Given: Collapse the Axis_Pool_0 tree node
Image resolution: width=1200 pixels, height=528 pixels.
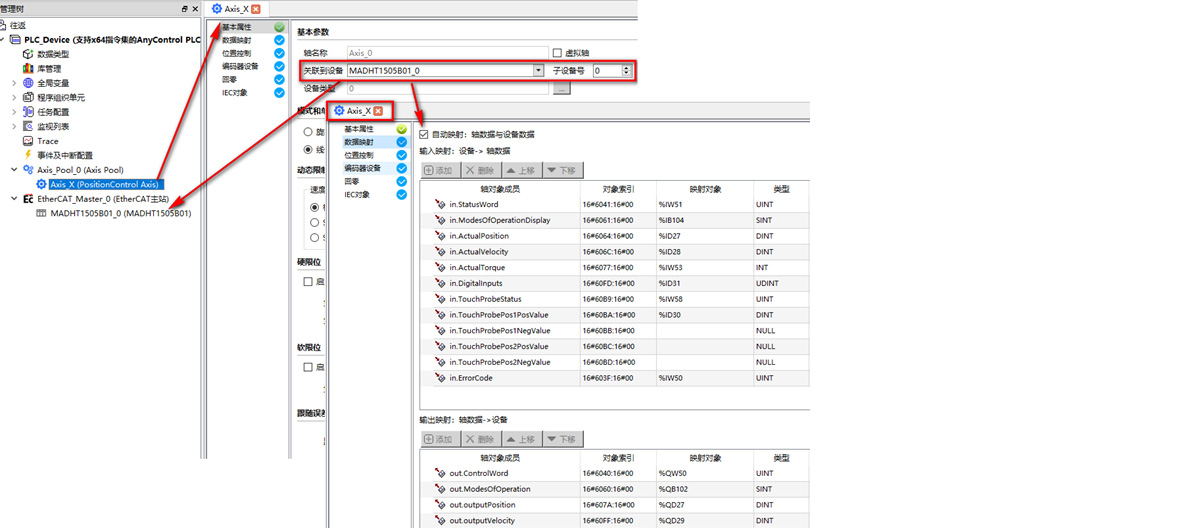Looking at the screenshot, I should (14, 170).
